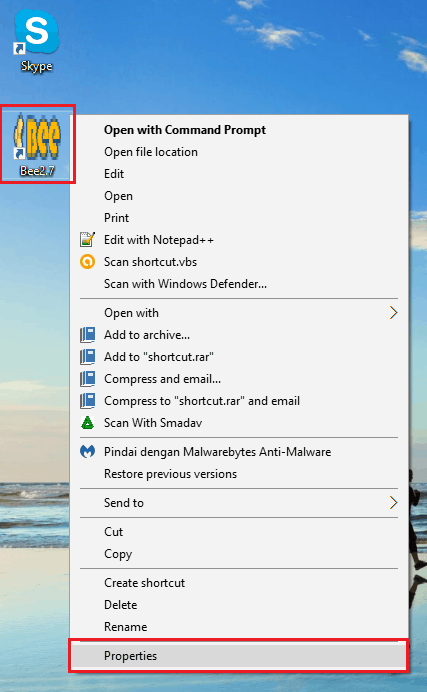Screen dimensions: 427x692
Task: Click the WinRAR icon beside Compress and email...
Action: [x=87, y=379]
